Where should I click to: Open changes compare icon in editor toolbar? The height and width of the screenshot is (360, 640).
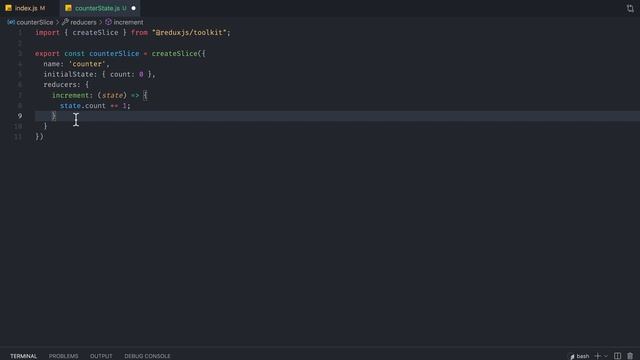630,8
